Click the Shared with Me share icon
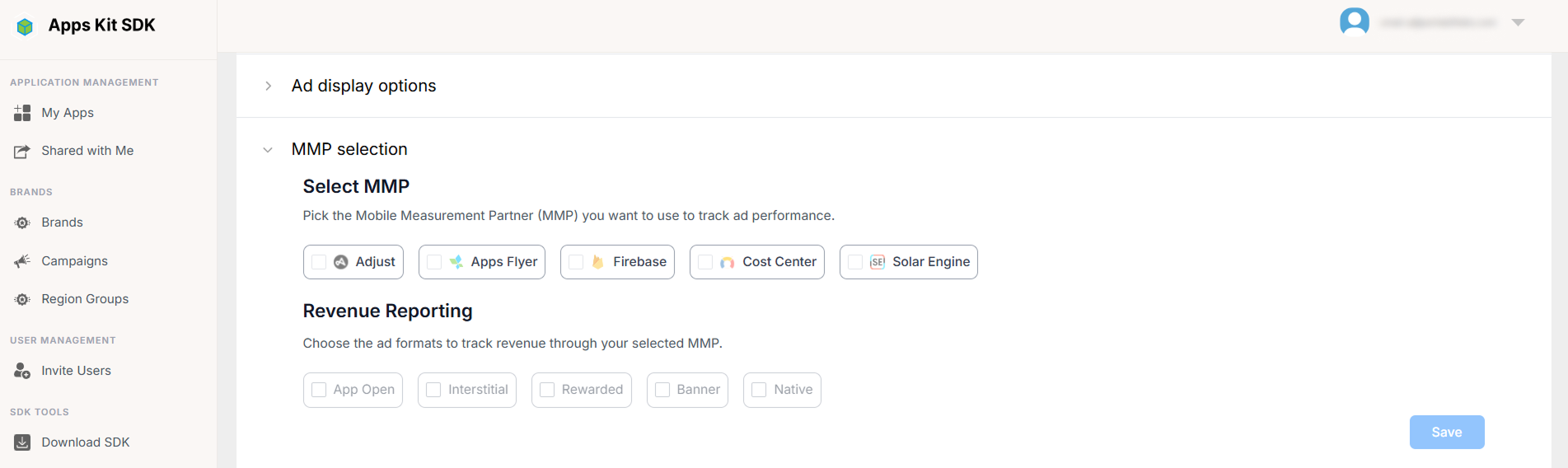The image size is (1568, 468). point(22,152)
